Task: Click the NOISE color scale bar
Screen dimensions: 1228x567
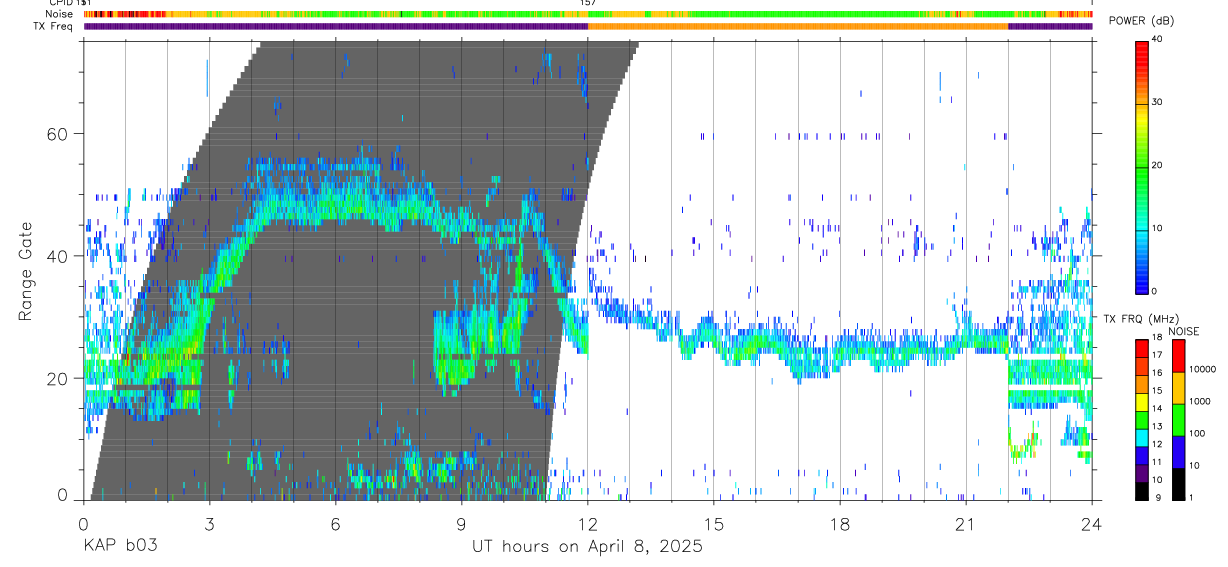Action: coord(1178,419)
